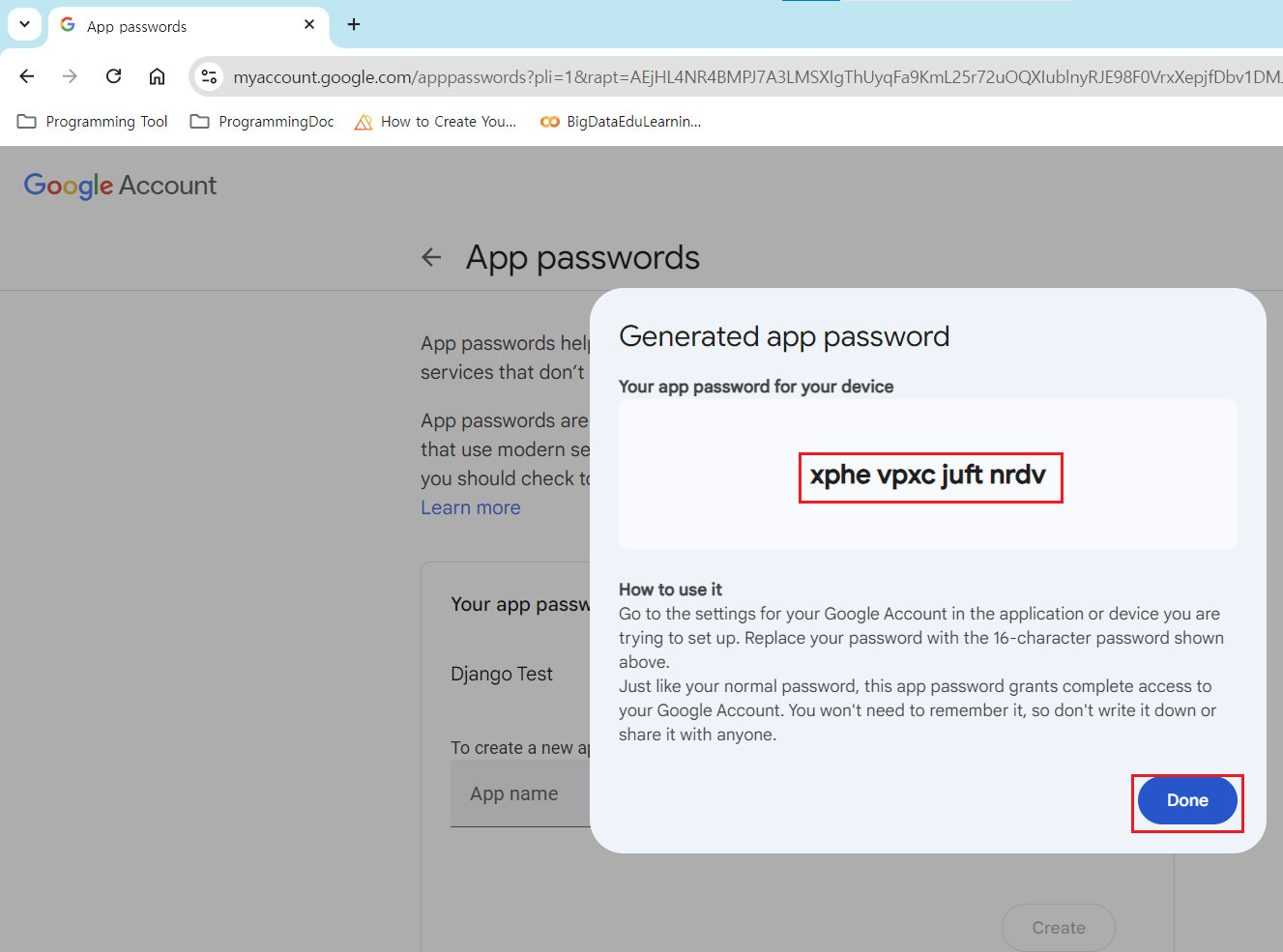Click back arrow beside App passwords heading
Viewport: 1283px width, 952px height.
coord(431,257)
